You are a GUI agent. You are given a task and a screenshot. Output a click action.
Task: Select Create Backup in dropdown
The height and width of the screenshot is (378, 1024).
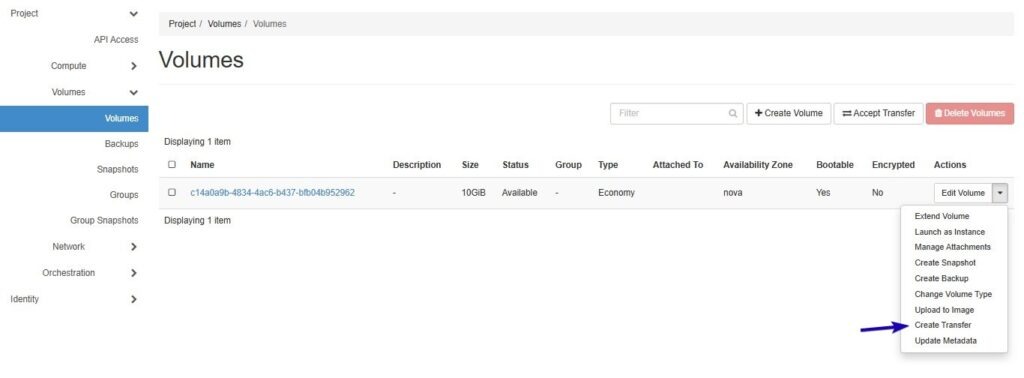941,278
